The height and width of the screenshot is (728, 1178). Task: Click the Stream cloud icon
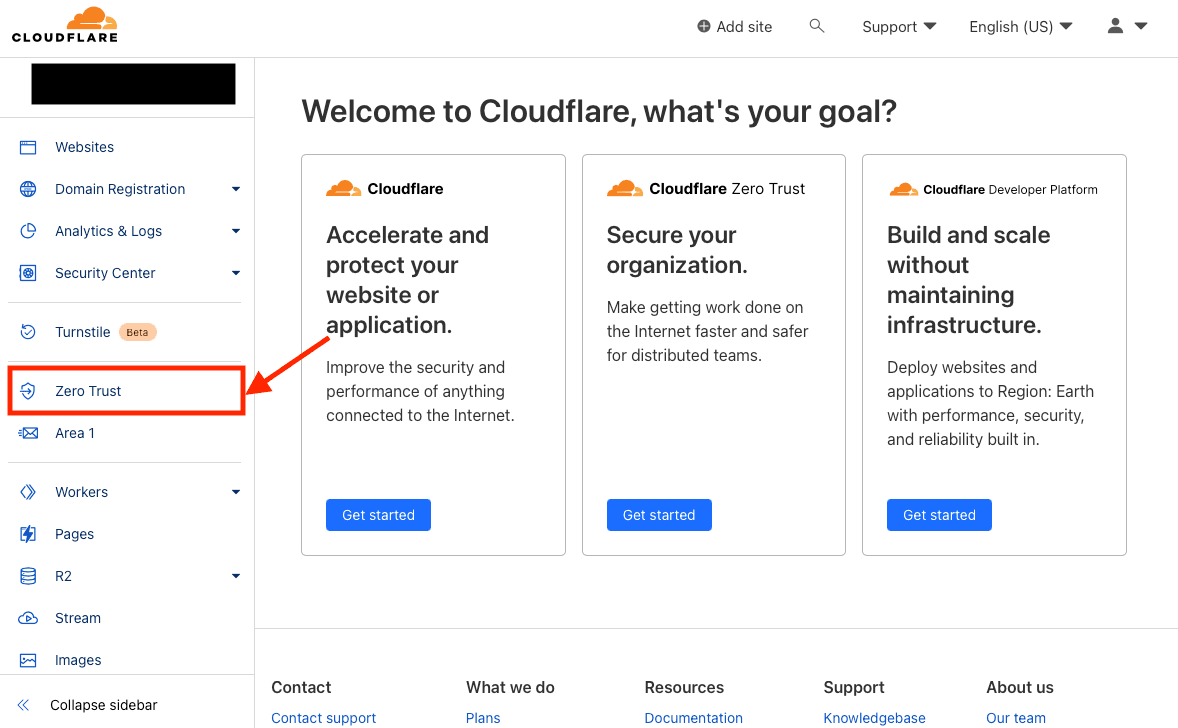[28, 618]
